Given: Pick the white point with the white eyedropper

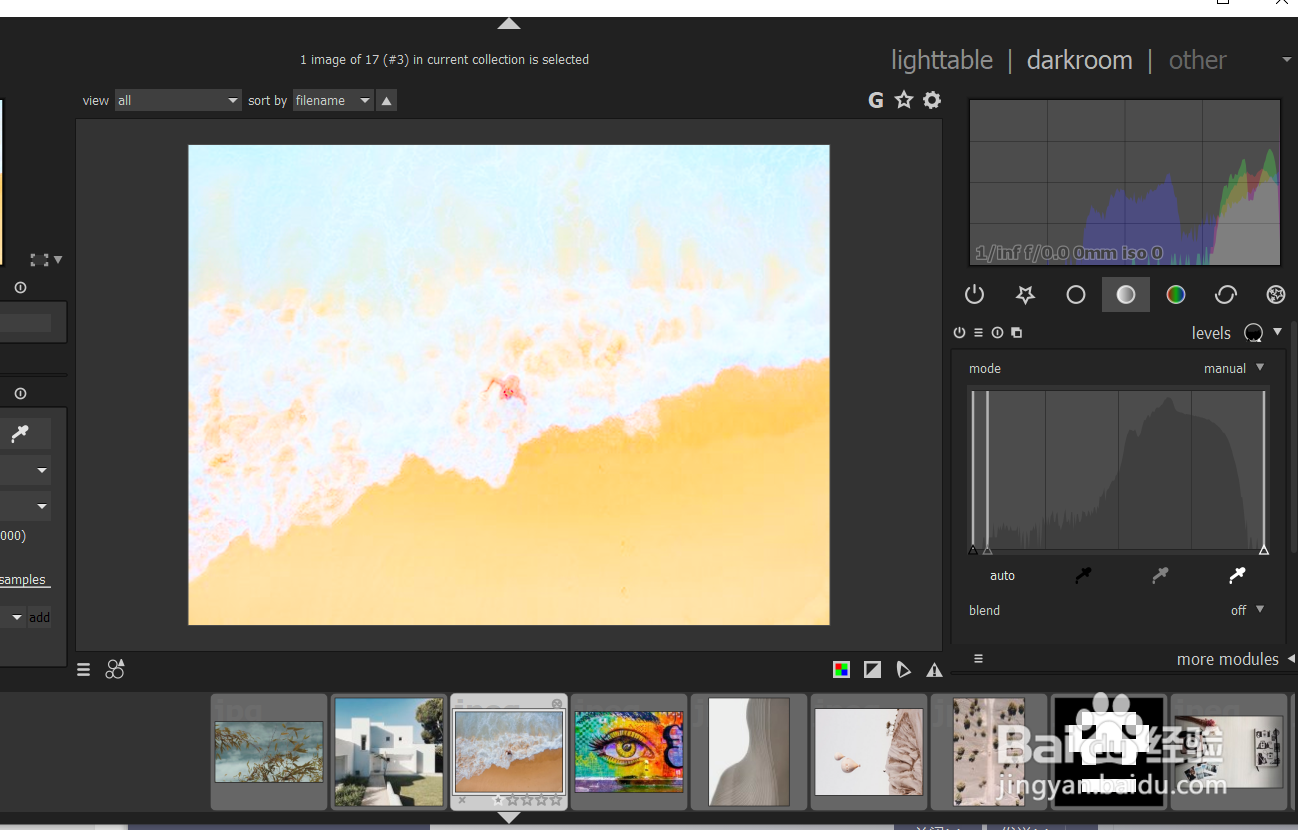Looking at the screenshot, I should pos(1237,575).
